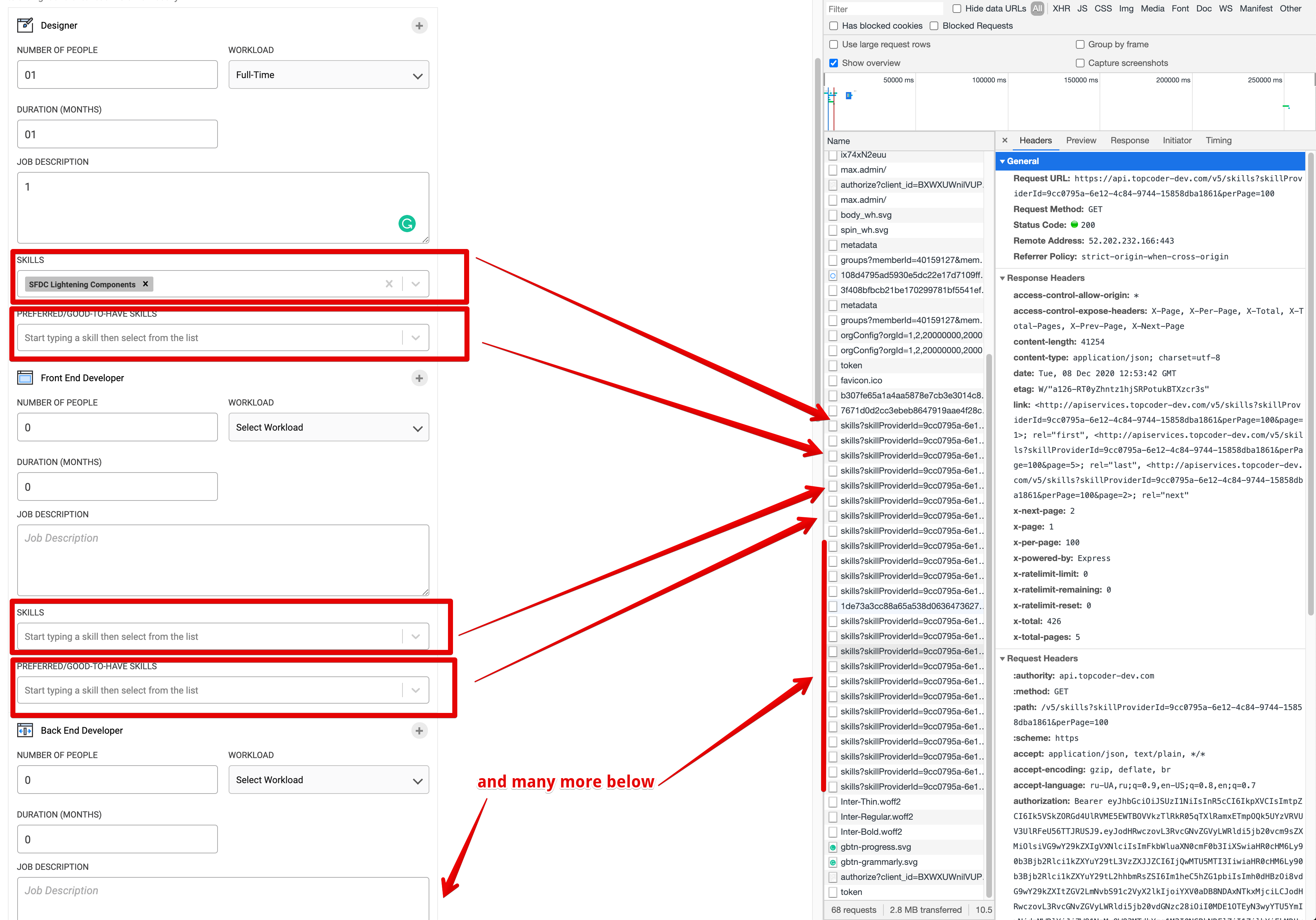Viewport: 1316px width, 920px height.
Task: Click the plus icon next to Designer
Action: click(x=419, y=26)
